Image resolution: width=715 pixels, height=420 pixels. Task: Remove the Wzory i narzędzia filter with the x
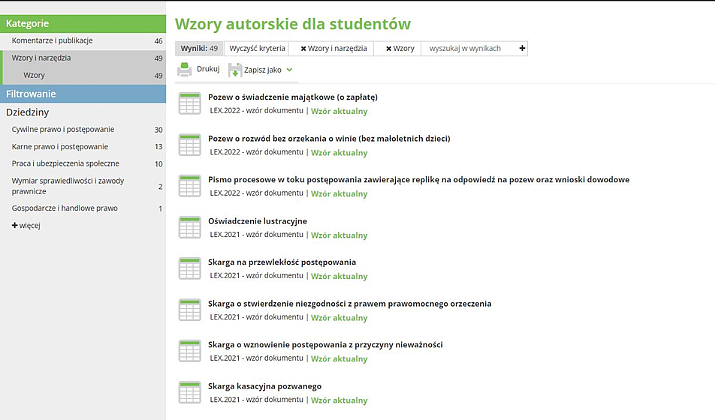point(304,48)
